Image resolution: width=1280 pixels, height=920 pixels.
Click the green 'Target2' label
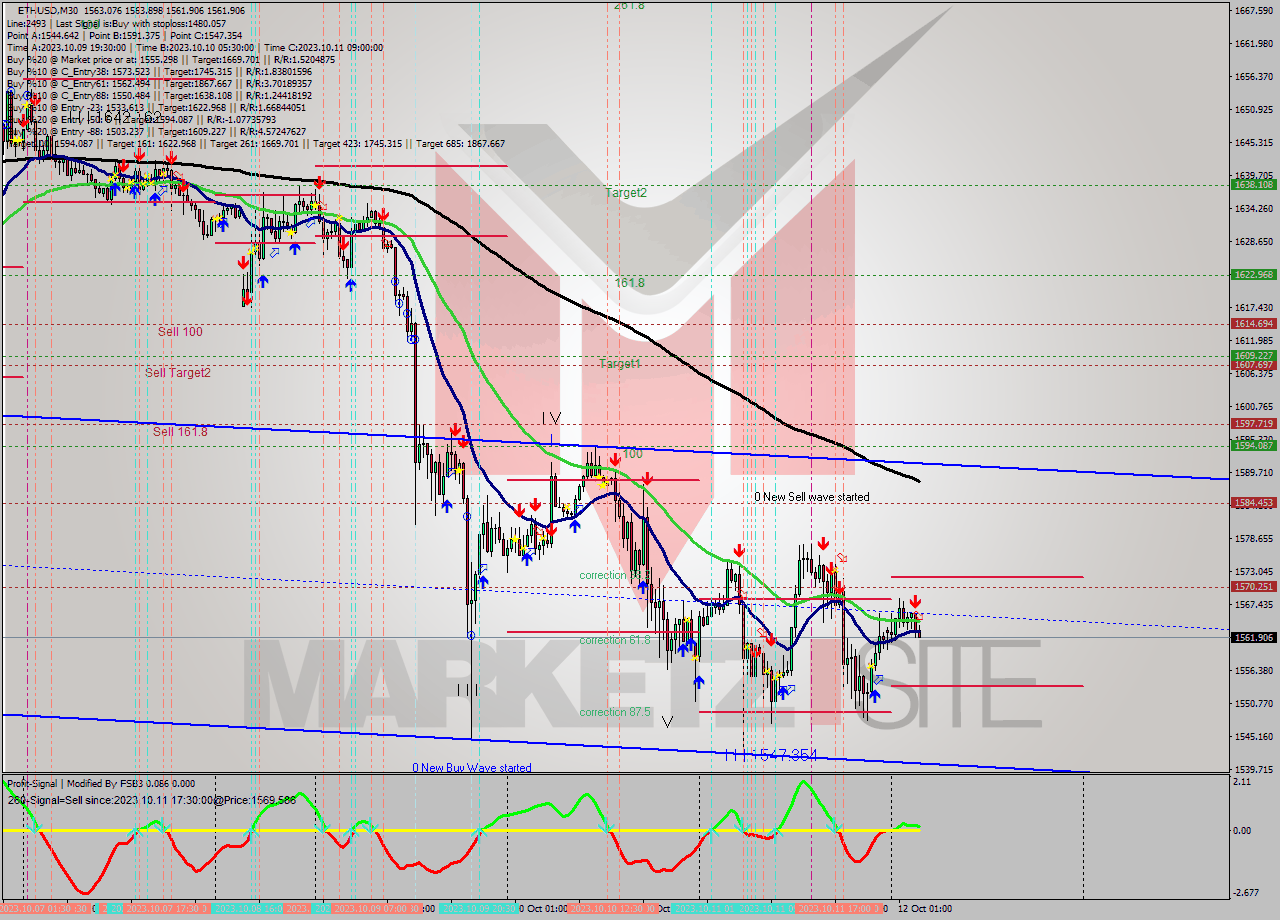pyautogui.click(x=626, y=193)
